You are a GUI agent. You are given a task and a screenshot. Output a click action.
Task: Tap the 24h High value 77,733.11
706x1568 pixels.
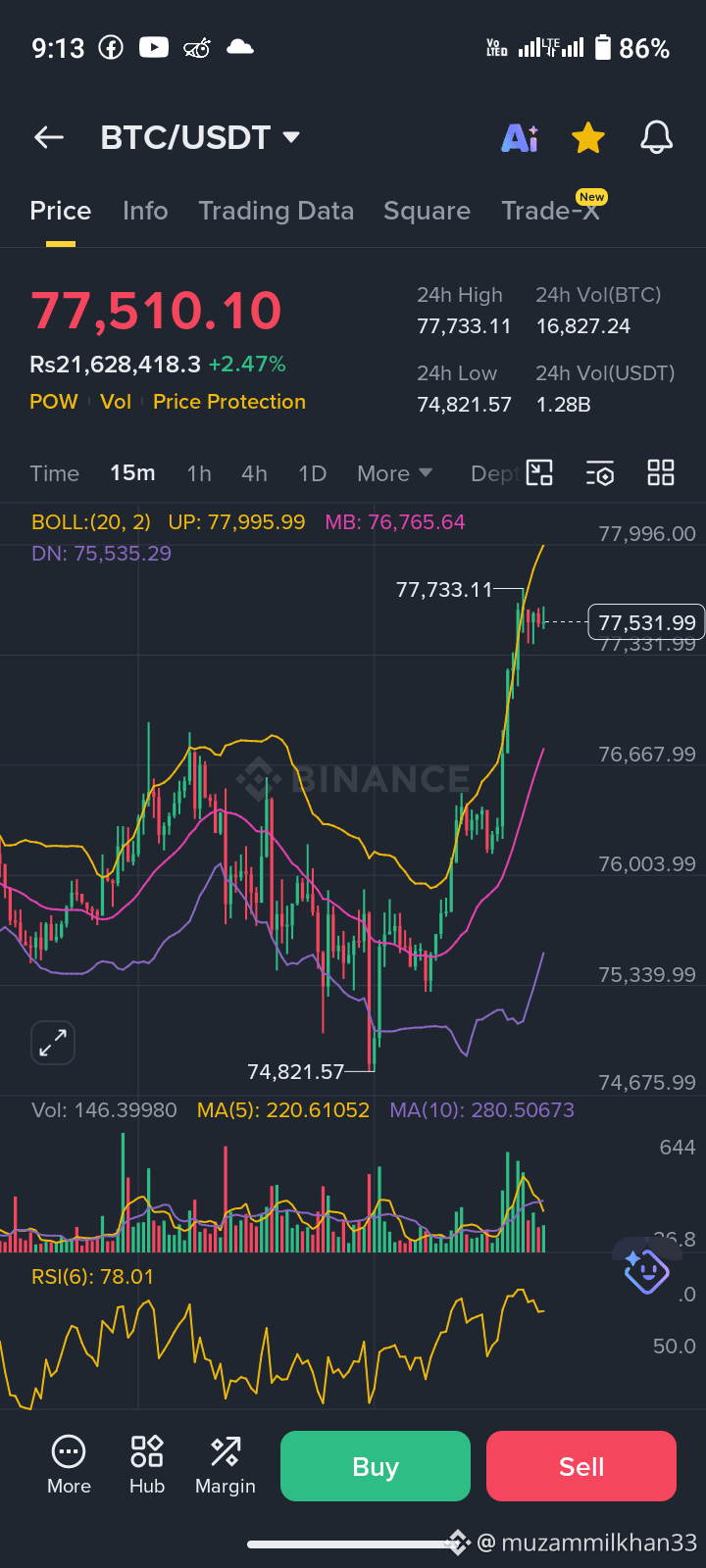(x=464, y=326)
